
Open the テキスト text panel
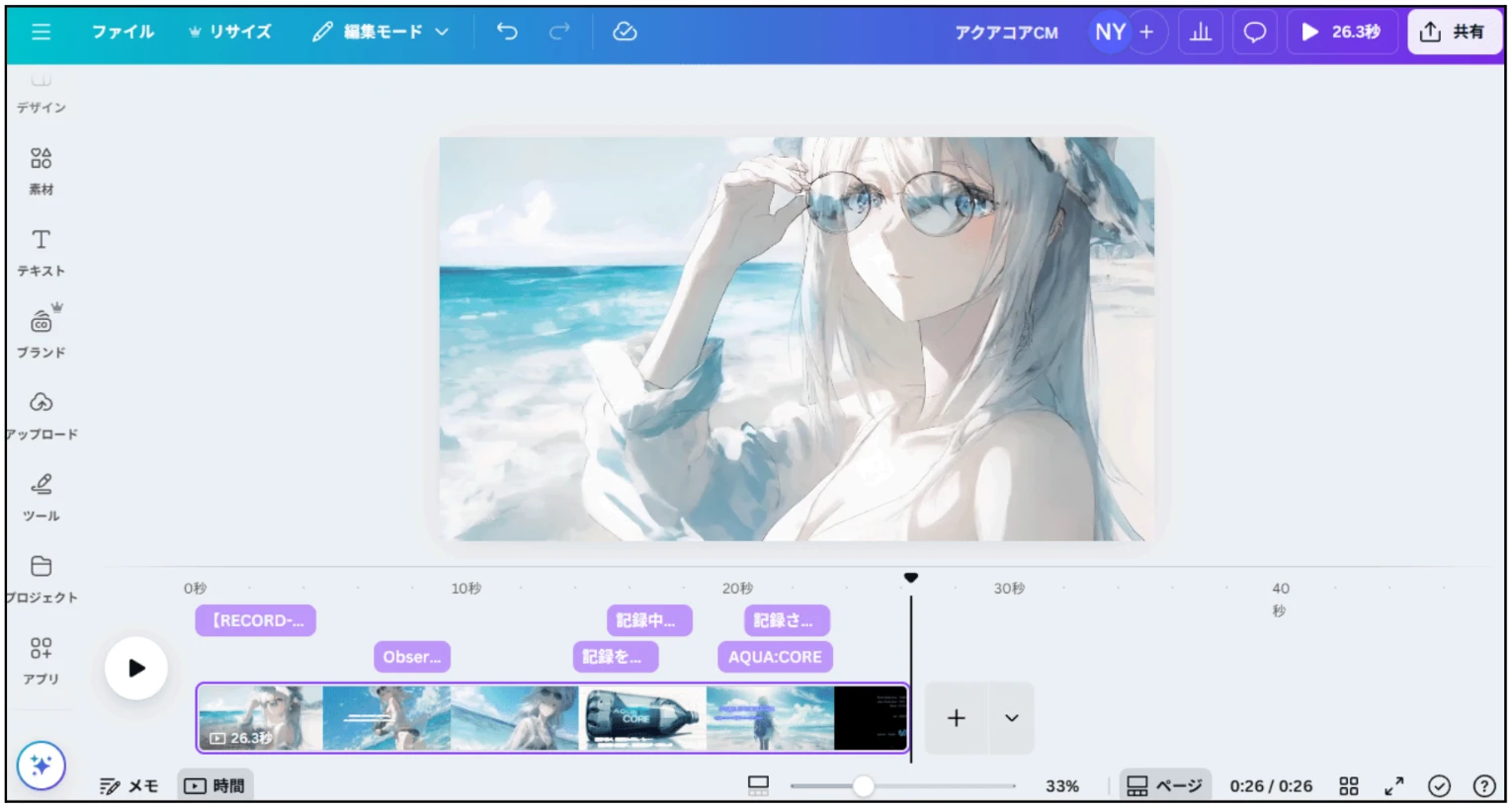click(x=41, y=253)
